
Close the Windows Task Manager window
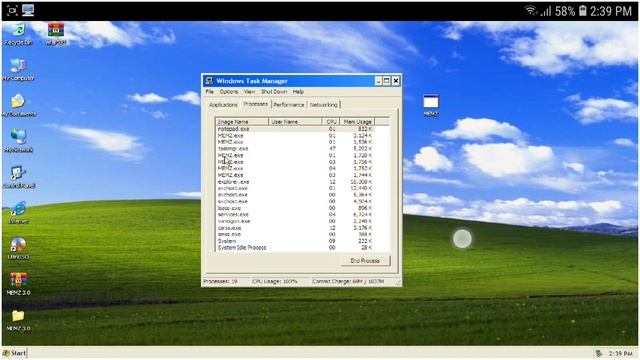coord(396,81)
